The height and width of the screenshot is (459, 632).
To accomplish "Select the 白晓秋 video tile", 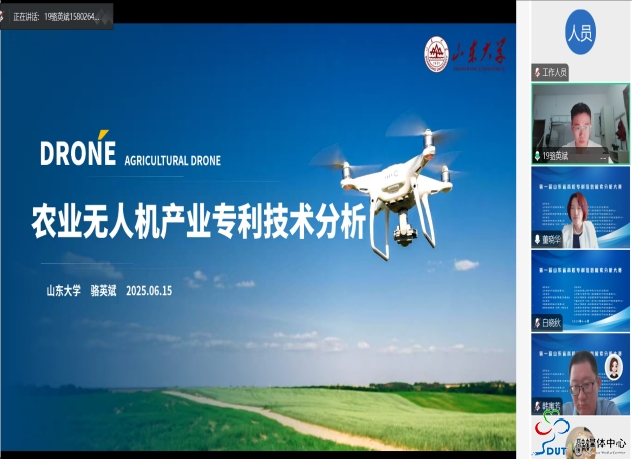I will coord(580,291).
